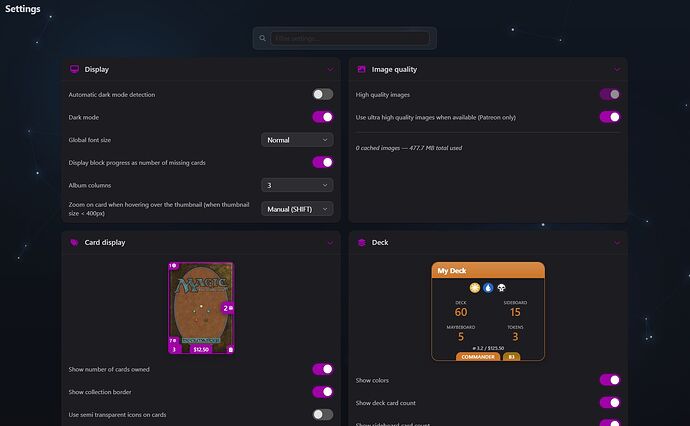
Task: Collapse the Image quality section chevron
Action: pos(617,70)
